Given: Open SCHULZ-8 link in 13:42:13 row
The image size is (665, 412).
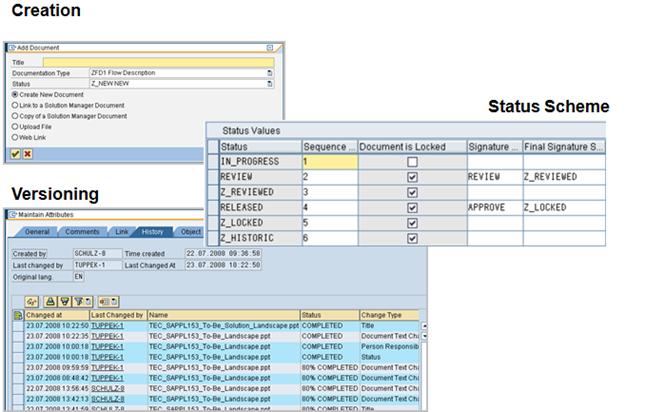Looking at the screenshot, I should (108, 399).
